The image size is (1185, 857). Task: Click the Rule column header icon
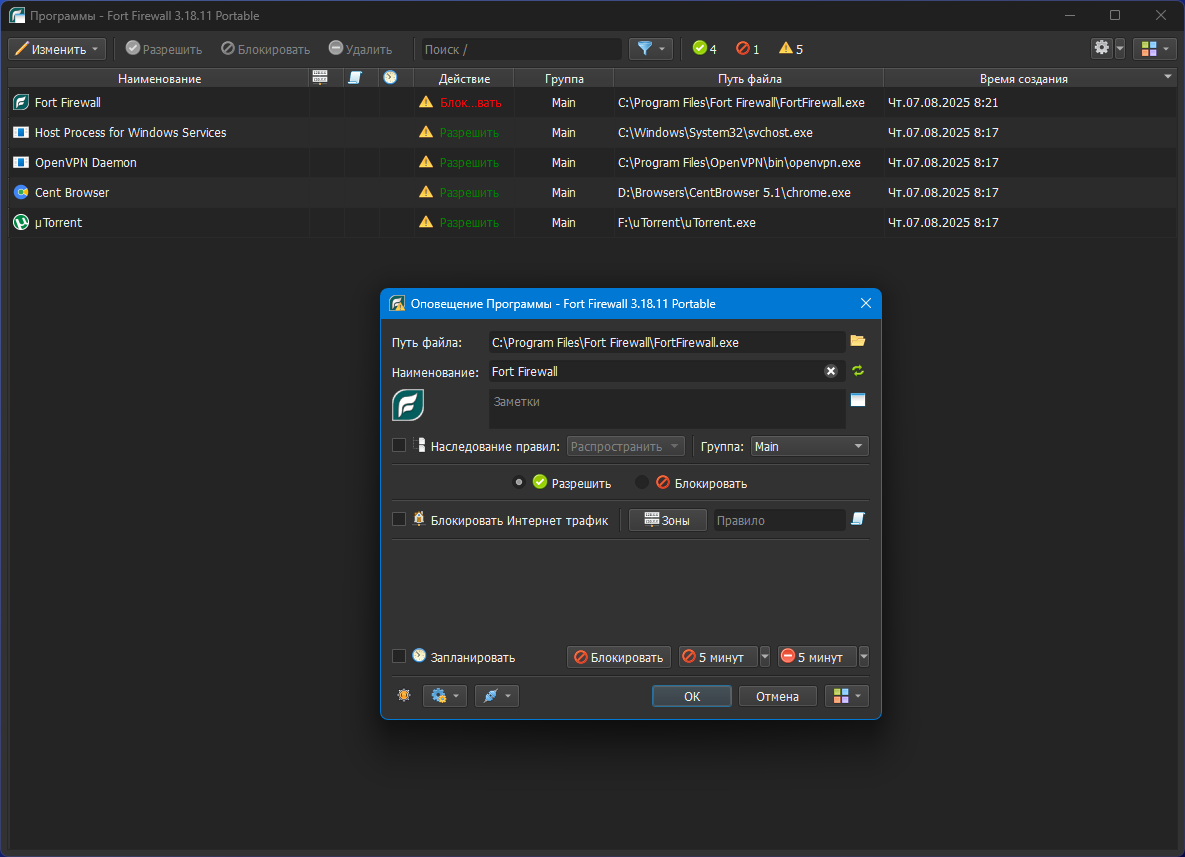tap(354, 78)
